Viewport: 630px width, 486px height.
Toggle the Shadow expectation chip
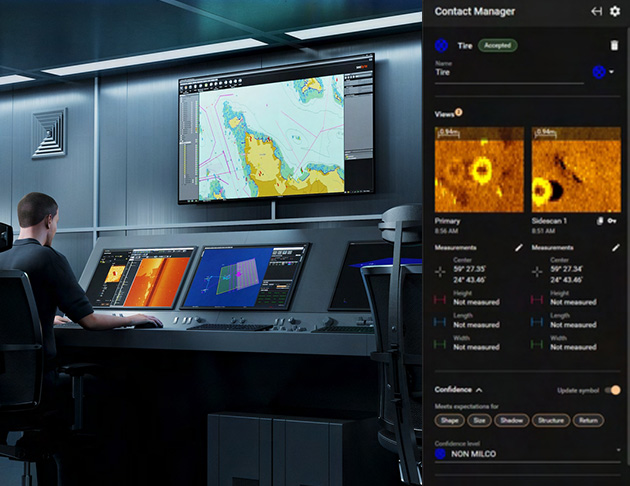[x=511, y=420]
